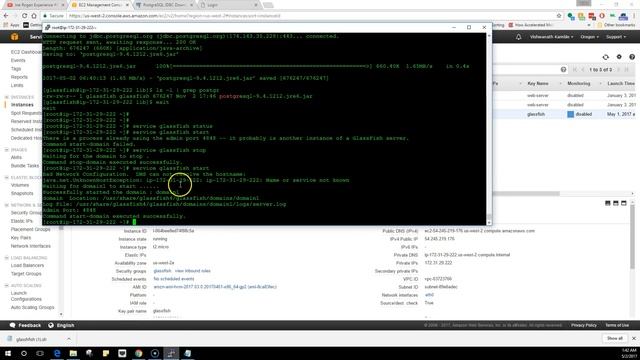Click Show all downloads button
Viewport: 640px width, 360px height.
(615, 338)
